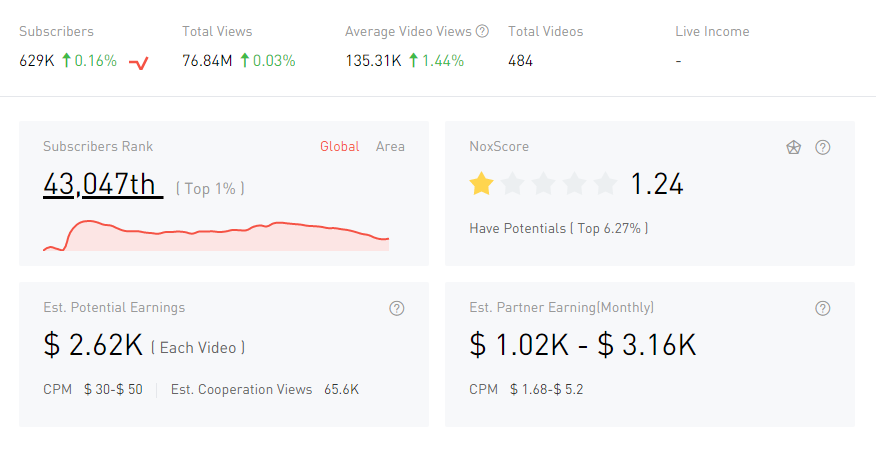
Task: Click the green arrow beside Total Views 0.03%
Action: (245, 61)
